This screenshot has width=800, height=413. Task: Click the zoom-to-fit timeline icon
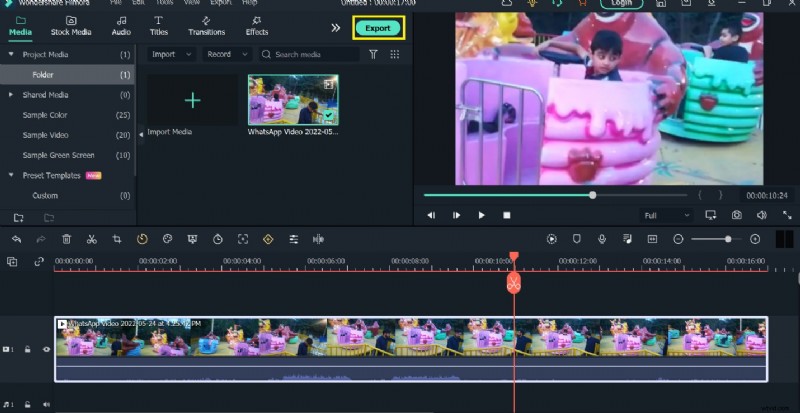tap(652, 239)
